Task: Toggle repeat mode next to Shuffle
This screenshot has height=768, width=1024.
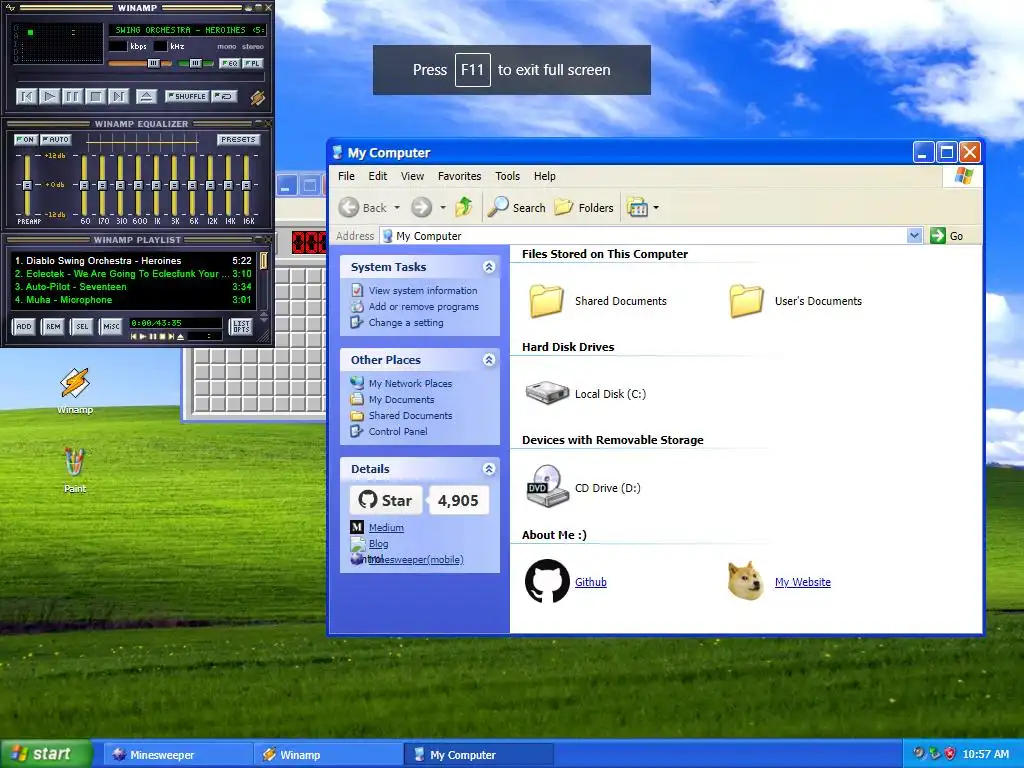Action: pyautogui.click(x=224, y=97)
